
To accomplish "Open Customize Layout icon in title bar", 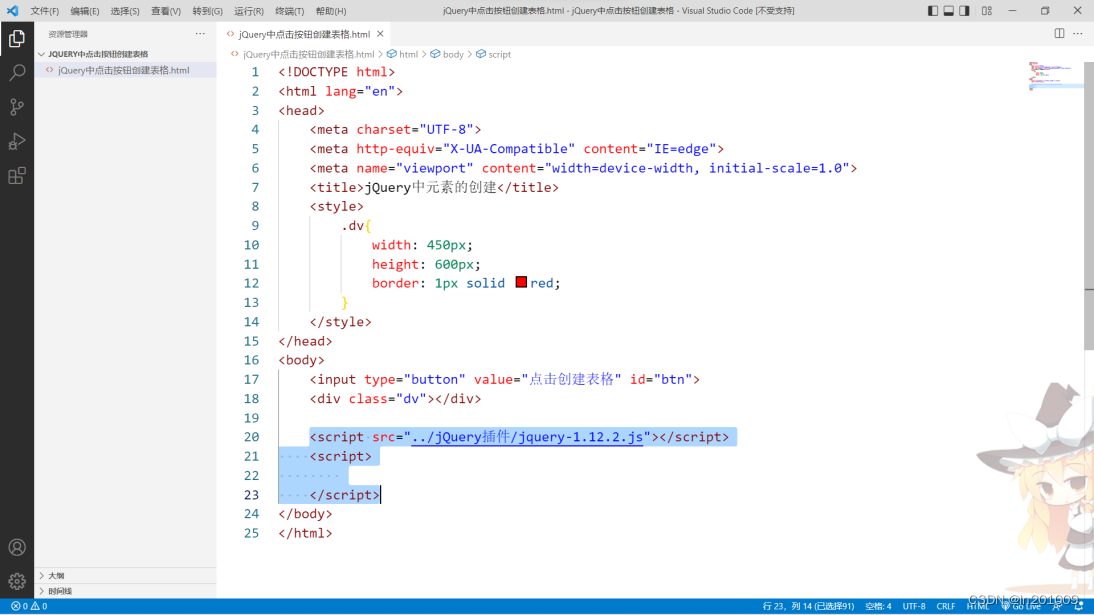I will point(987,10).
